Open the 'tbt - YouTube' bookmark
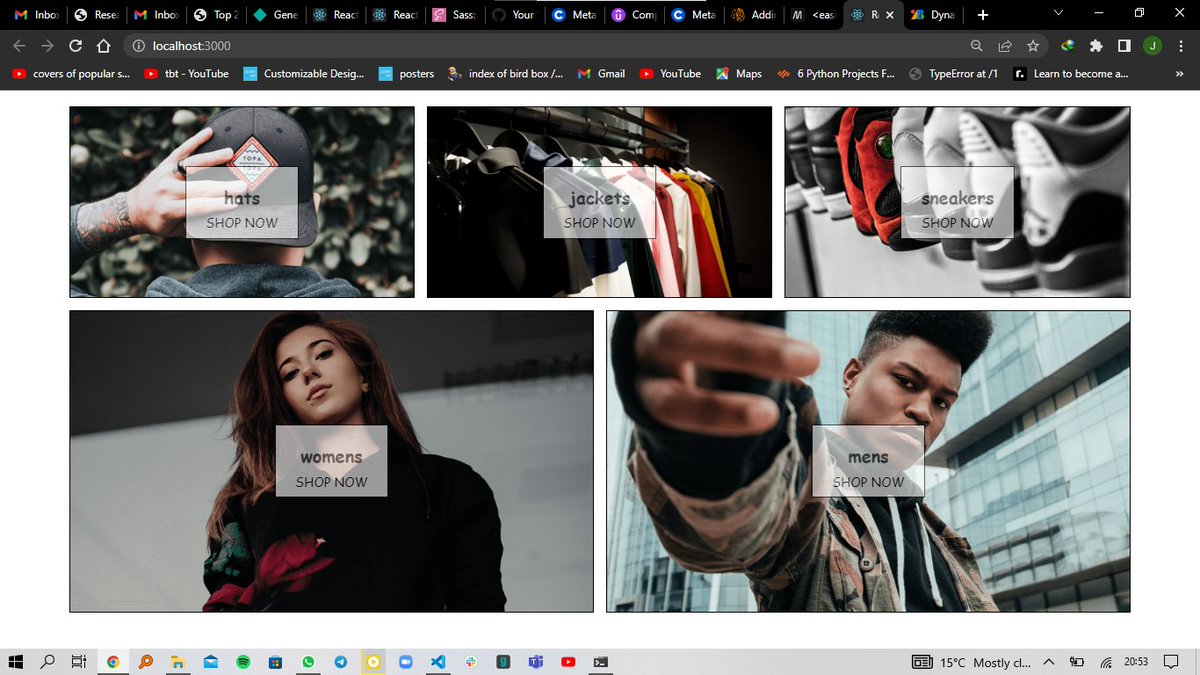Image resolution: width=1200 pixels, height=675 pixels. click(187, 74)
